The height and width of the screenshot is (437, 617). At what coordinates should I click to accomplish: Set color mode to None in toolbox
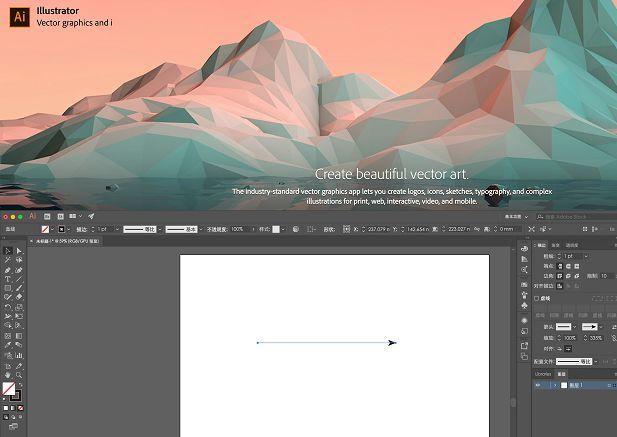click(x=20, y=408)
